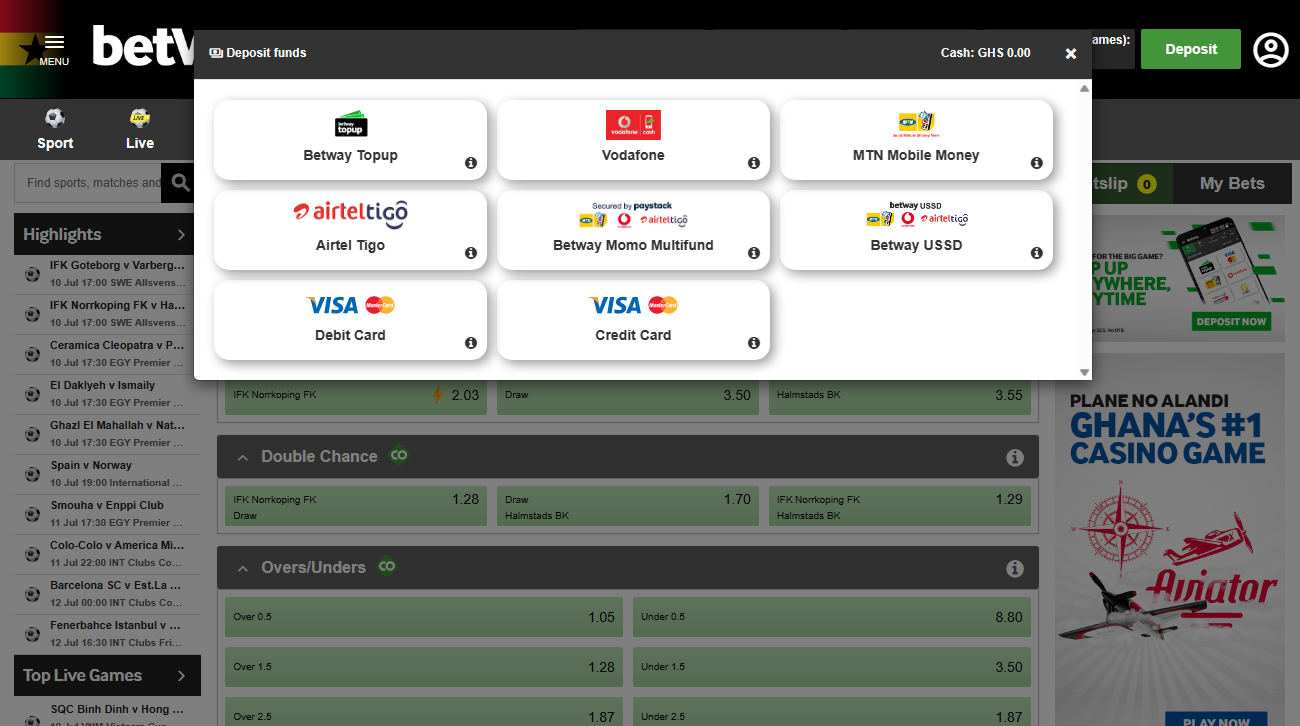This screenshot has height=726, width=1300.
Task: Click the Double Chance info icon
Action: tap(1015, 457)
